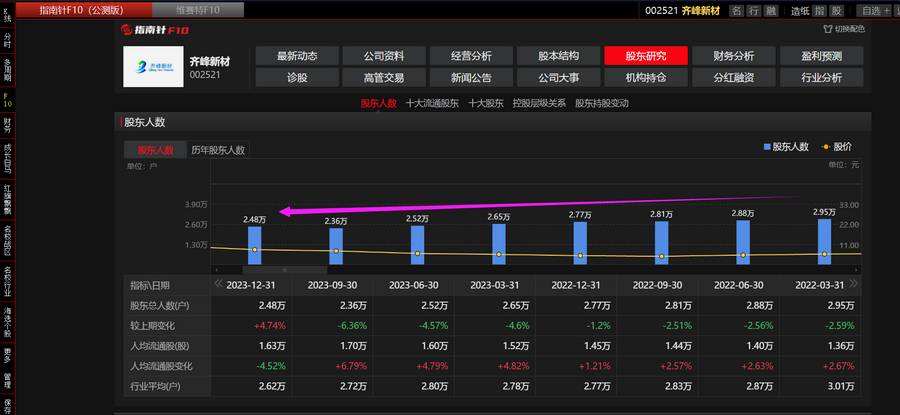Open 经营分析 section

coord(471,56)
